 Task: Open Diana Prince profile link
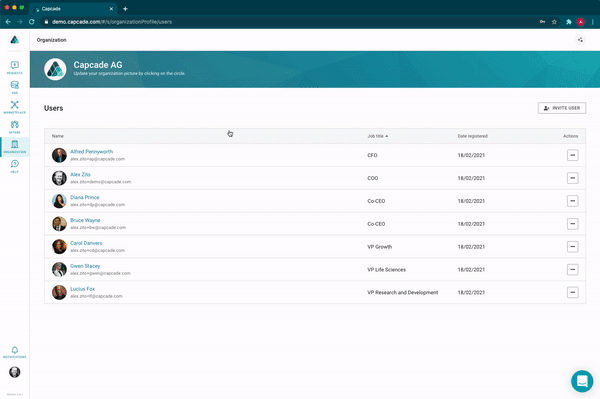click(85, 197)
